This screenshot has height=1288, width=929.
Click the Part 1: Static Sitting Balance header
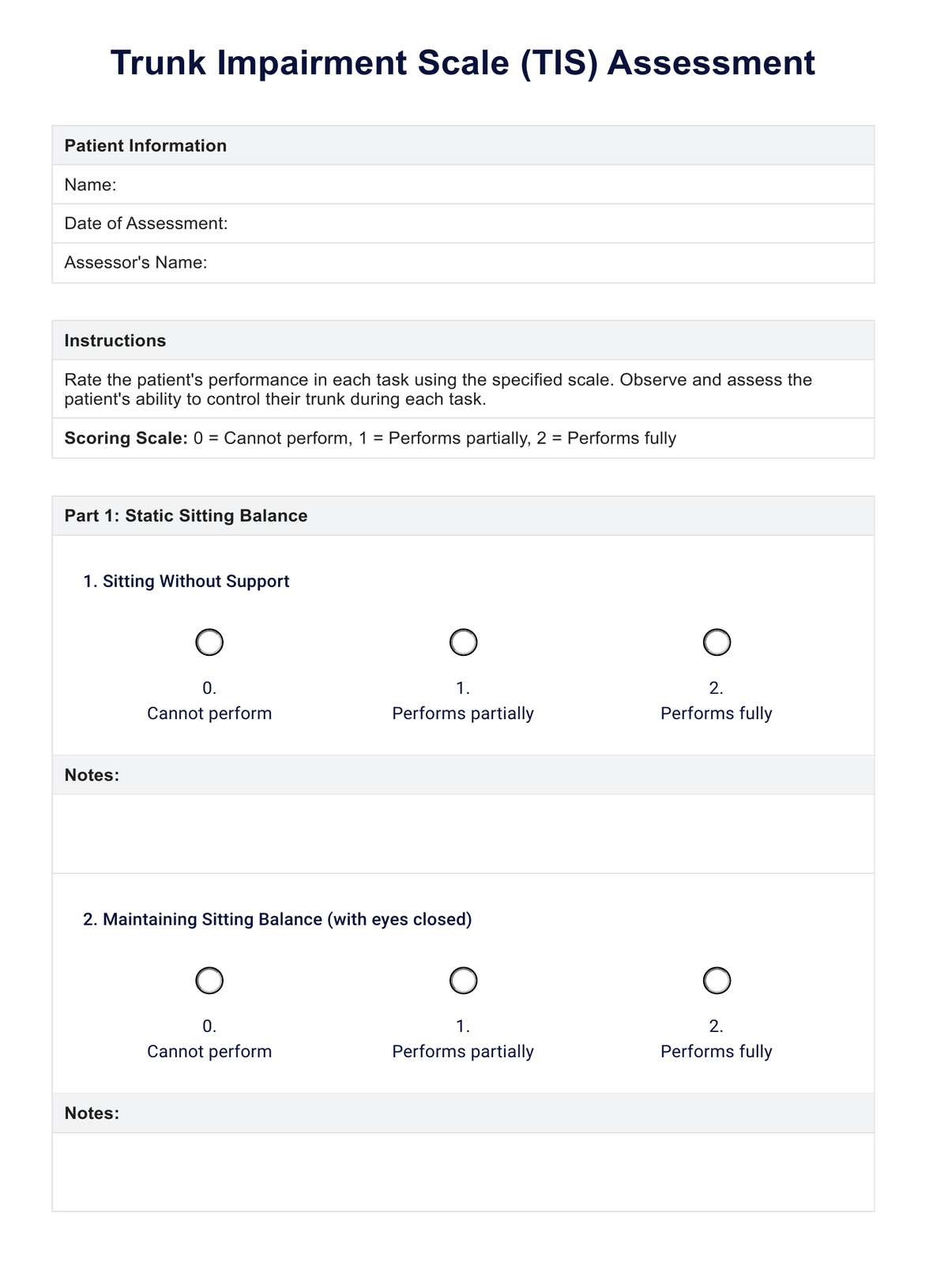point(186,516)
